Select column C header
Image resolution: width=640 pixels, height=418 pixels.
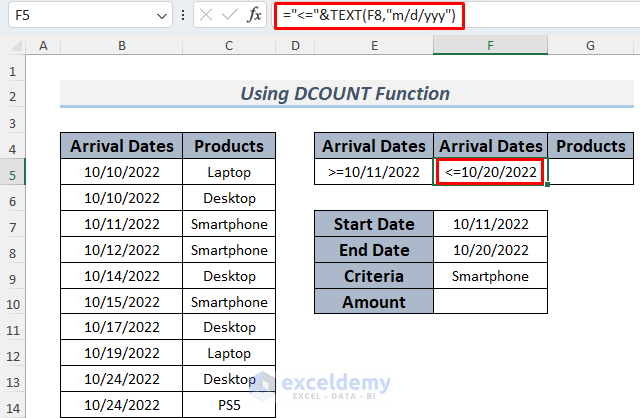(x=229, y=45)
